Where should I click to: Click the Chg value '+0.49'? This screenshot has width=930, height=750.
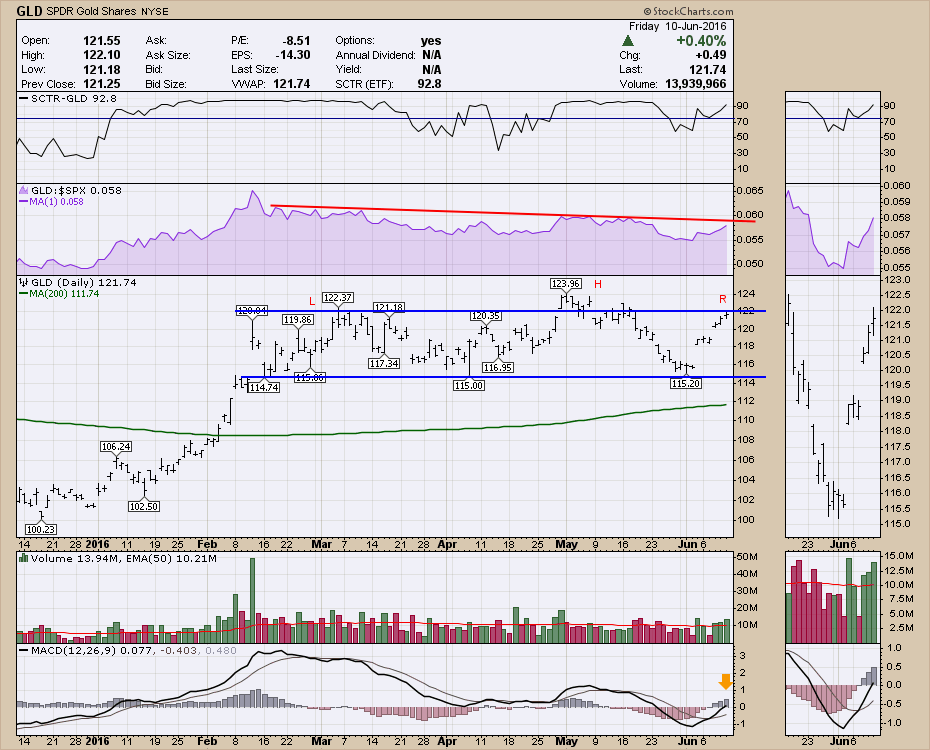point(711,55)
